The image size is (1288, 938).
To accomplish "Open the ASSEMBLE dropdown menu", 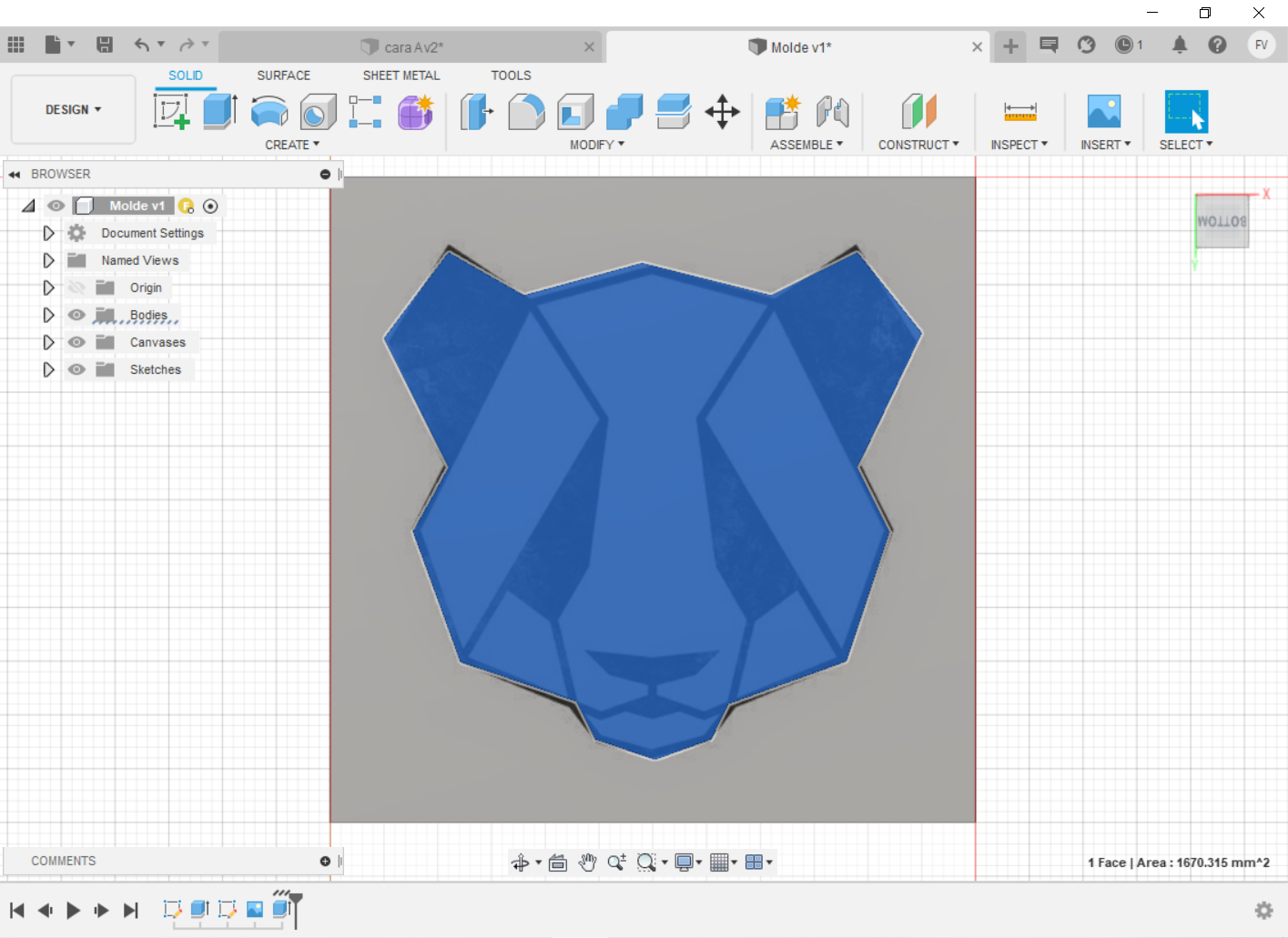I will pos(806,145).
